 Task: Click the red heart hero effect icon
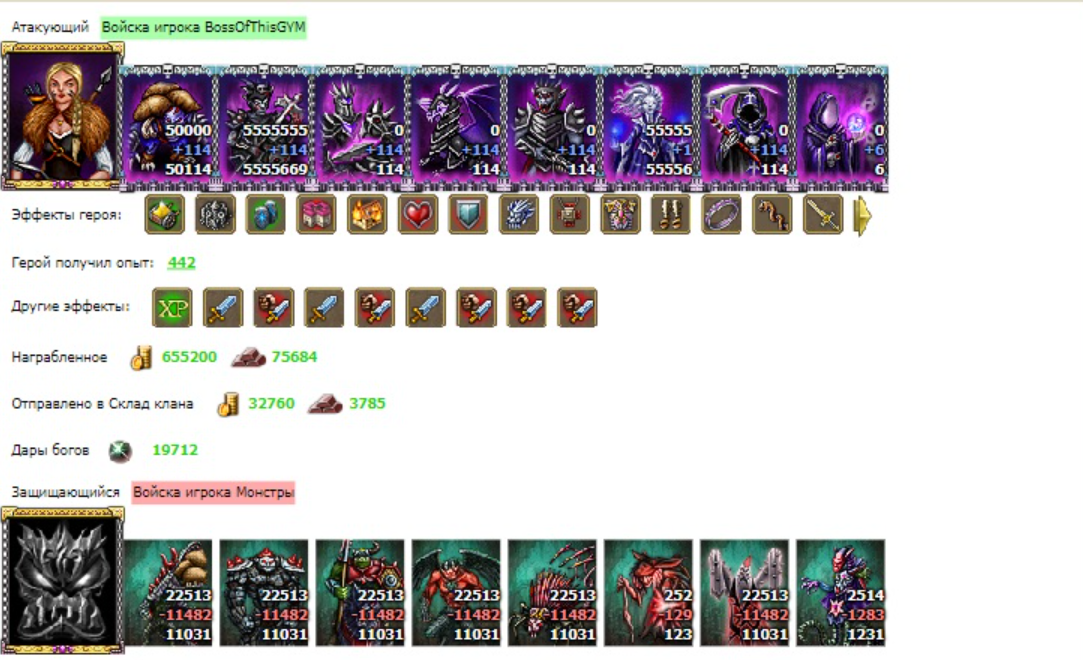[x=418, y=215]
